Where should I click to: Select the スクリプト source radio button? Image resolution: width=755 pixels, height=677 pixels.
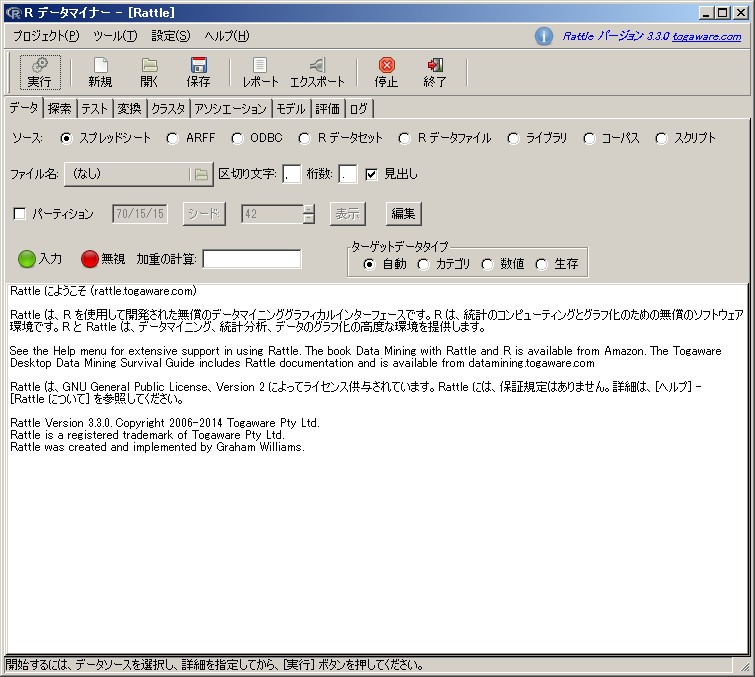(x=661, y=139)
